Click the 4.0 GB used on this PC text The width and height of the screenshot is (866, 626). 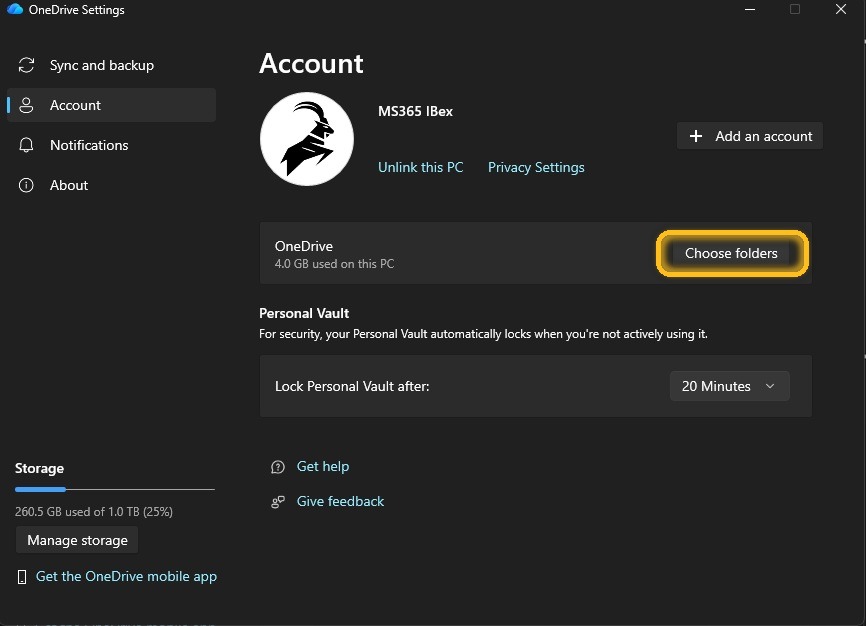coord(334,264)
